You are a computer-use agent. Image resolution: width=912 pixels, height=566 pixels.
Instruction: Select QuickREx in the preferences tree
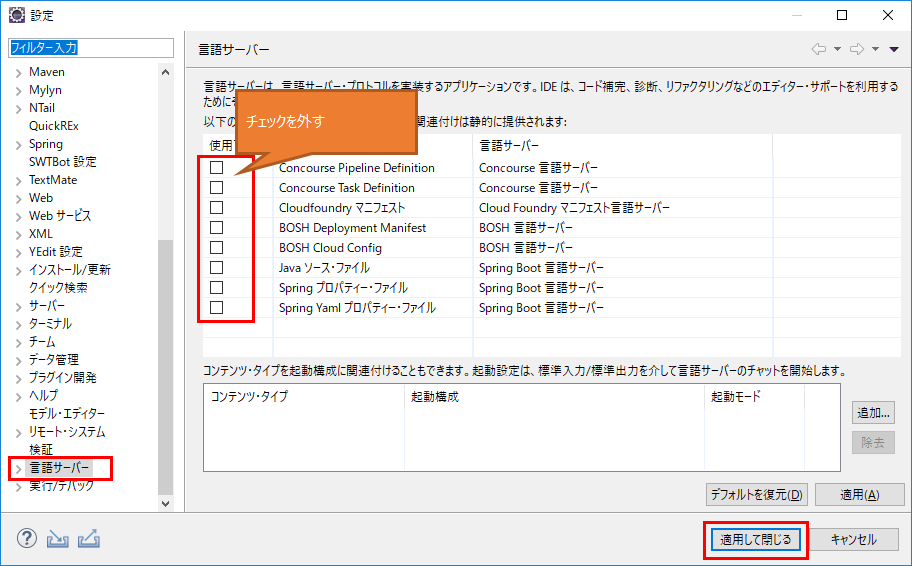click(x=54, y=126)
